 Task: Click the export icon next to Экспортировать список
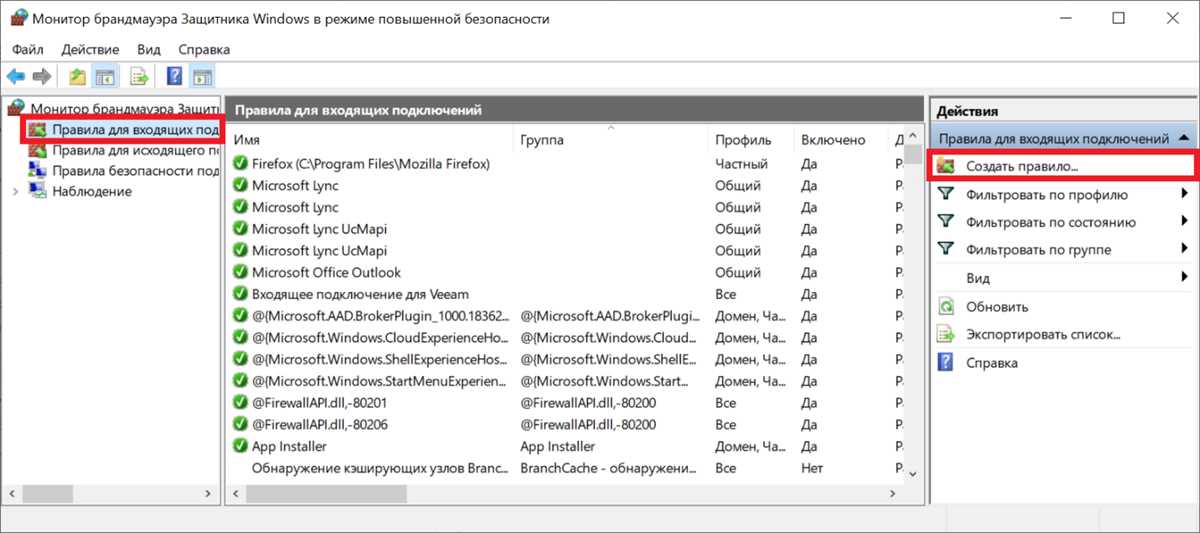point(945,334)
